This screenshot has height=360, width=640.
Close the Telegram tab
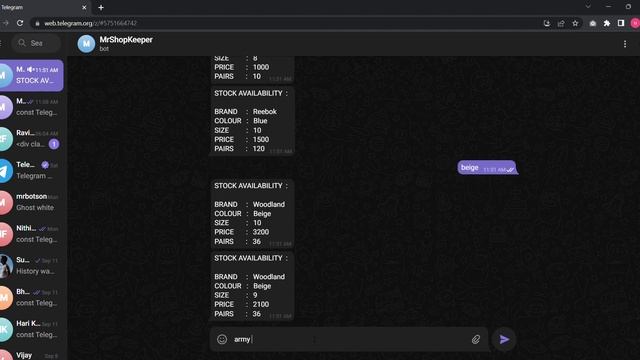click(84, 7)
